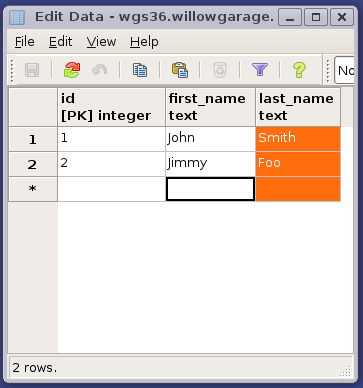Copy selection using the Copy icon
Viewport: 363px width, 388px height.
tap(140, 70)
